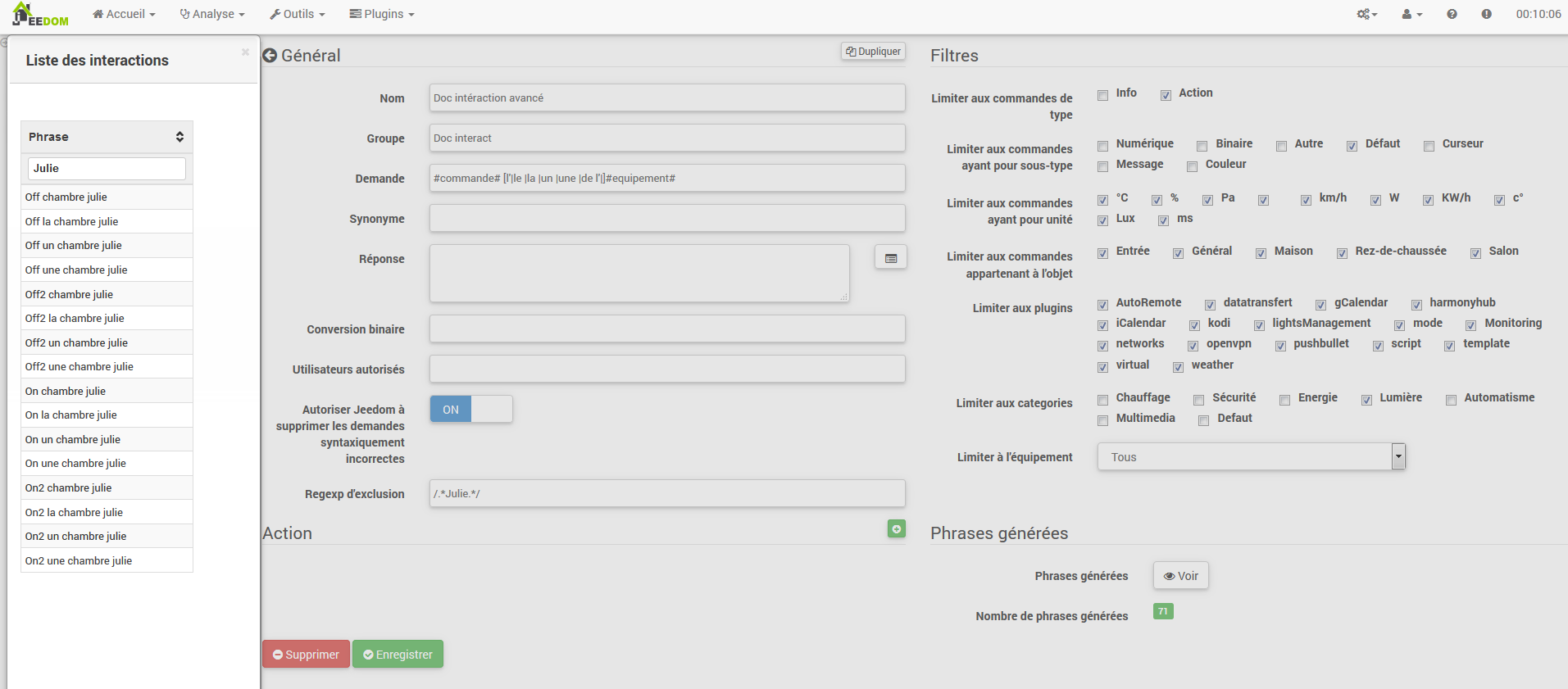Viewport: 1568px width, 689px height.
Task: Open the help question mark icon
Action: [1452, 14]
